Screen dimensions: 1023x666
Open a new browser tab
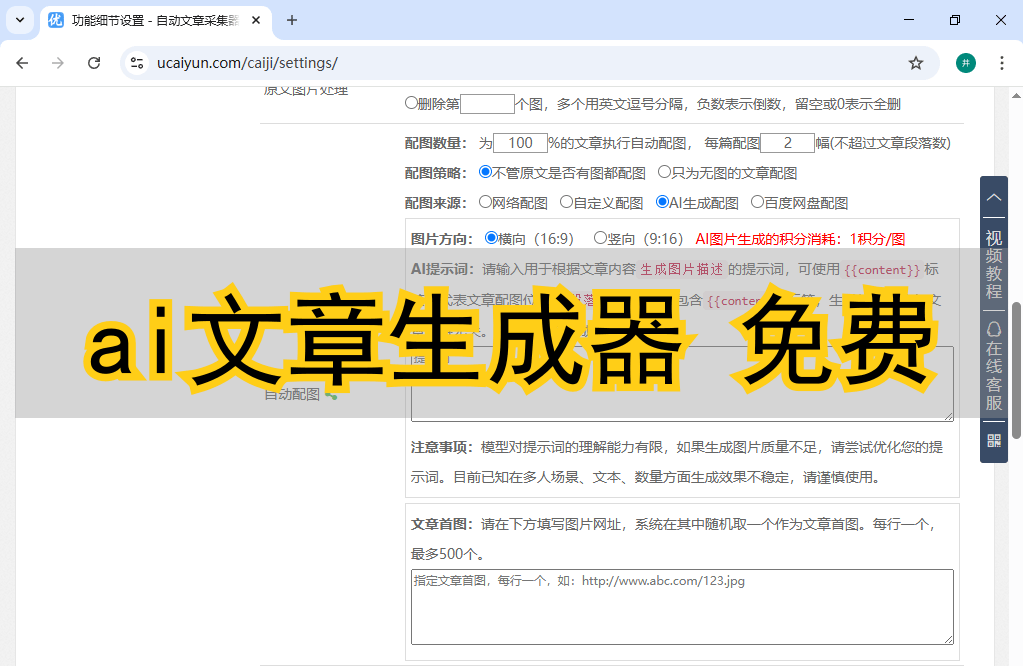pos(292,20)
